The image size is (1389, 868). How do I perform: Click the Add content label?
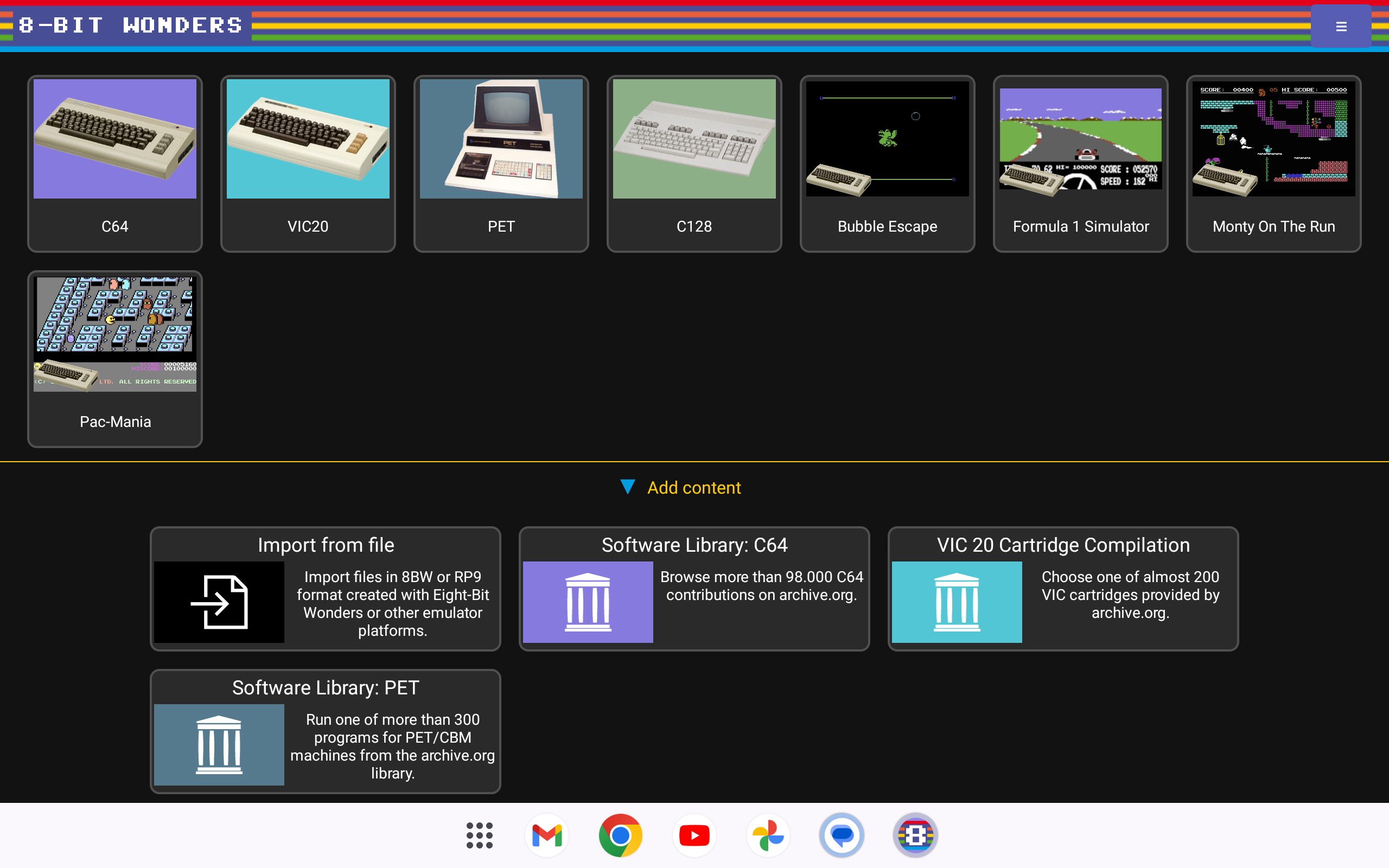[694, 488]
